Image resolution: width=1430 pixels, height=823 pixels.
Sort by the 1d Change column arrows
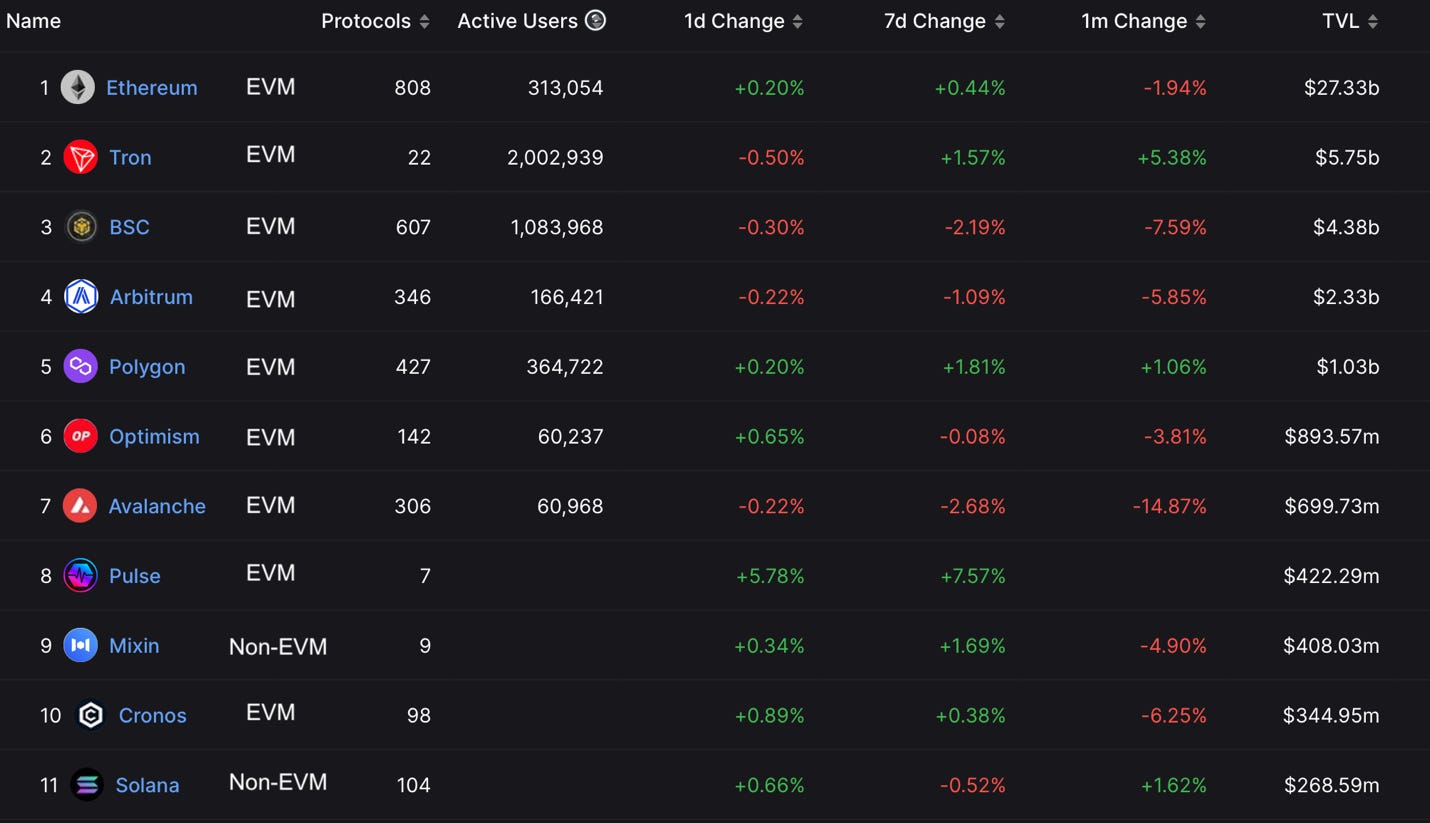(x=797, y=21)
